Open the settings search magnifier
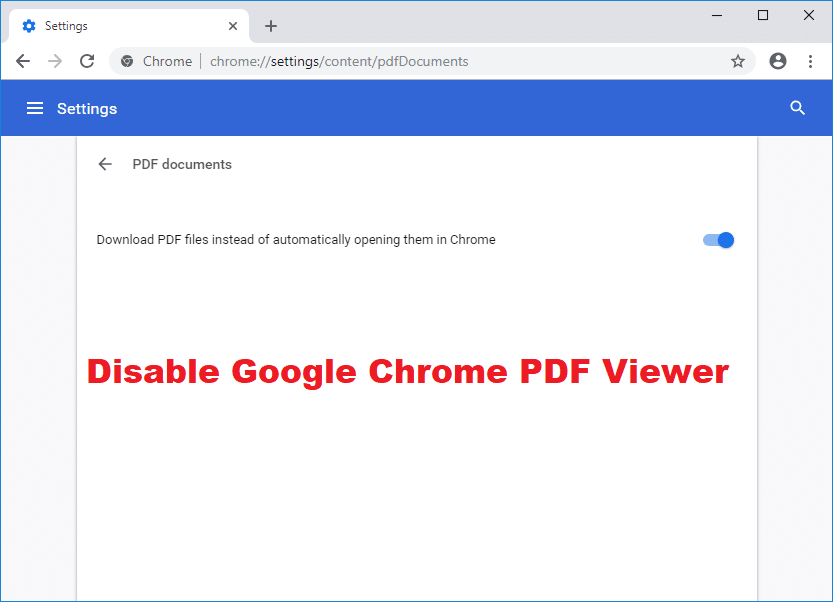Viewport: 833px width, 602px height. point(797,107)
